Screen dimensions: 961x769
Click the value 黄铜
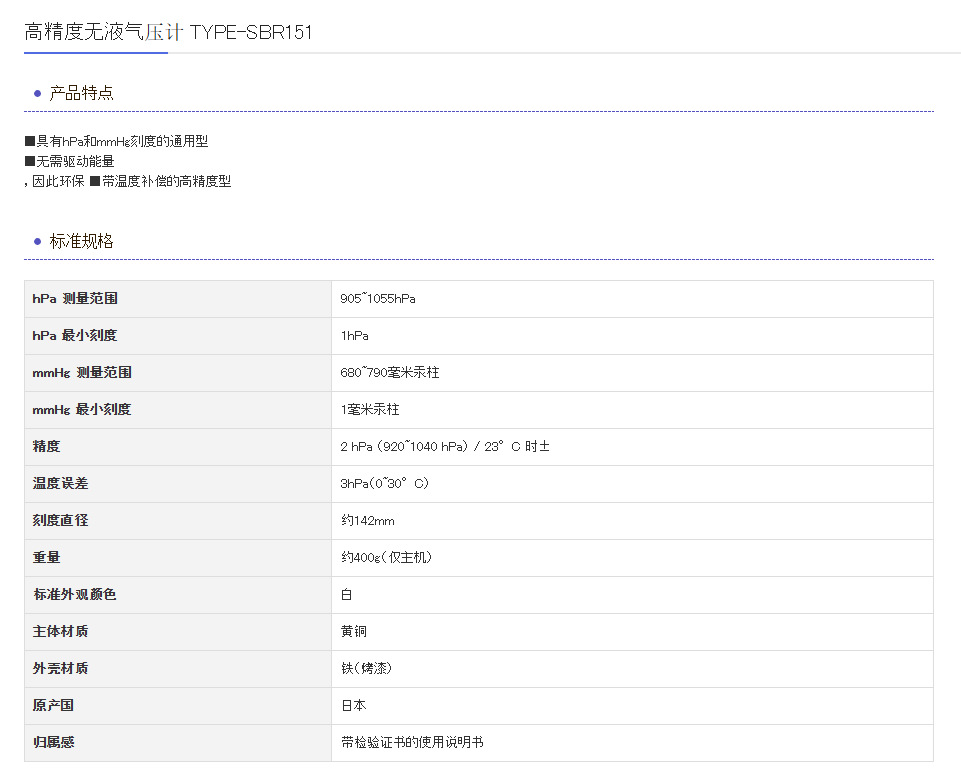point(354,631)
